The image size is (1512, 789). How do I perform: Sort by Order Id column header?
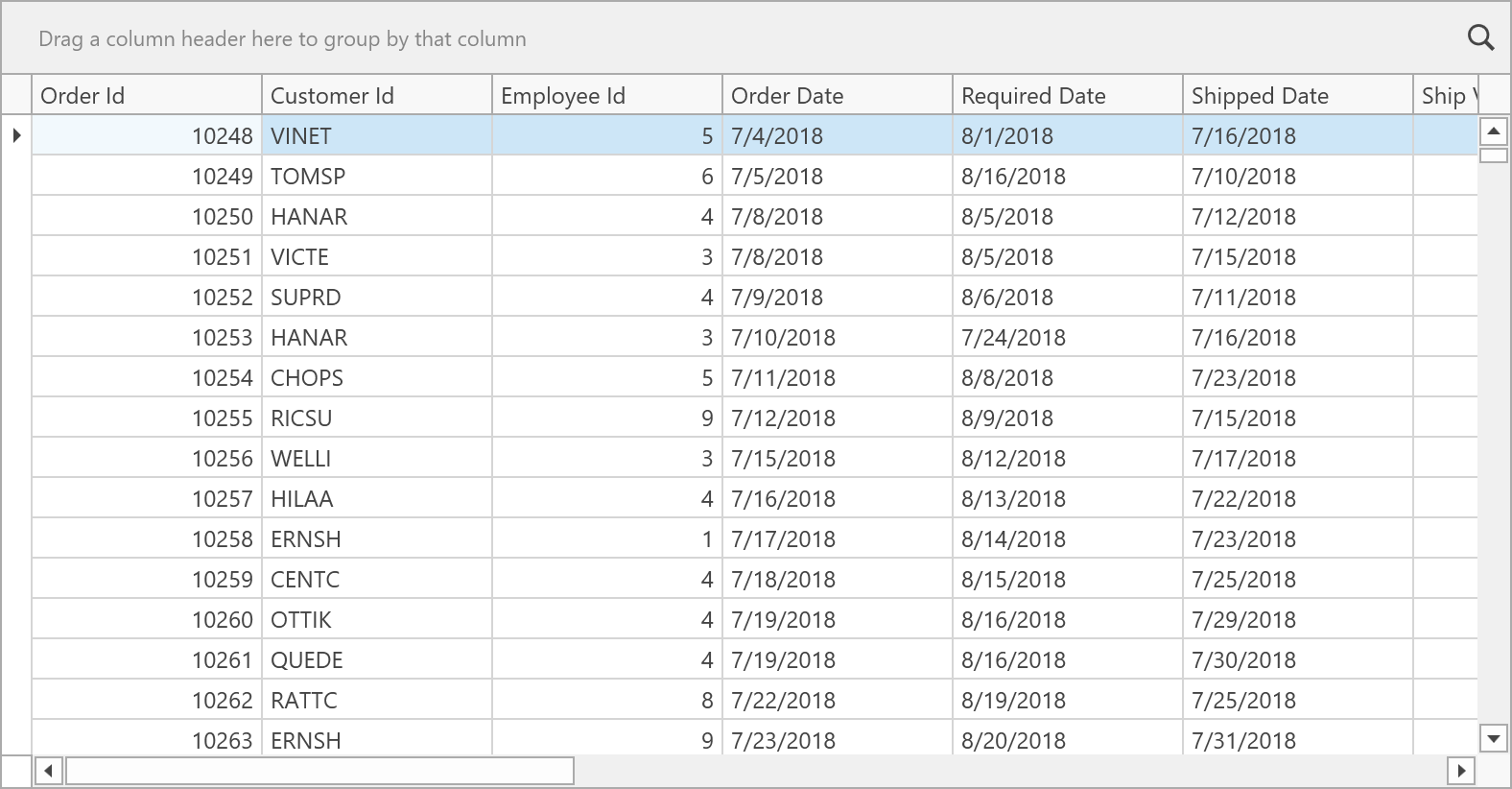point(147,95)
